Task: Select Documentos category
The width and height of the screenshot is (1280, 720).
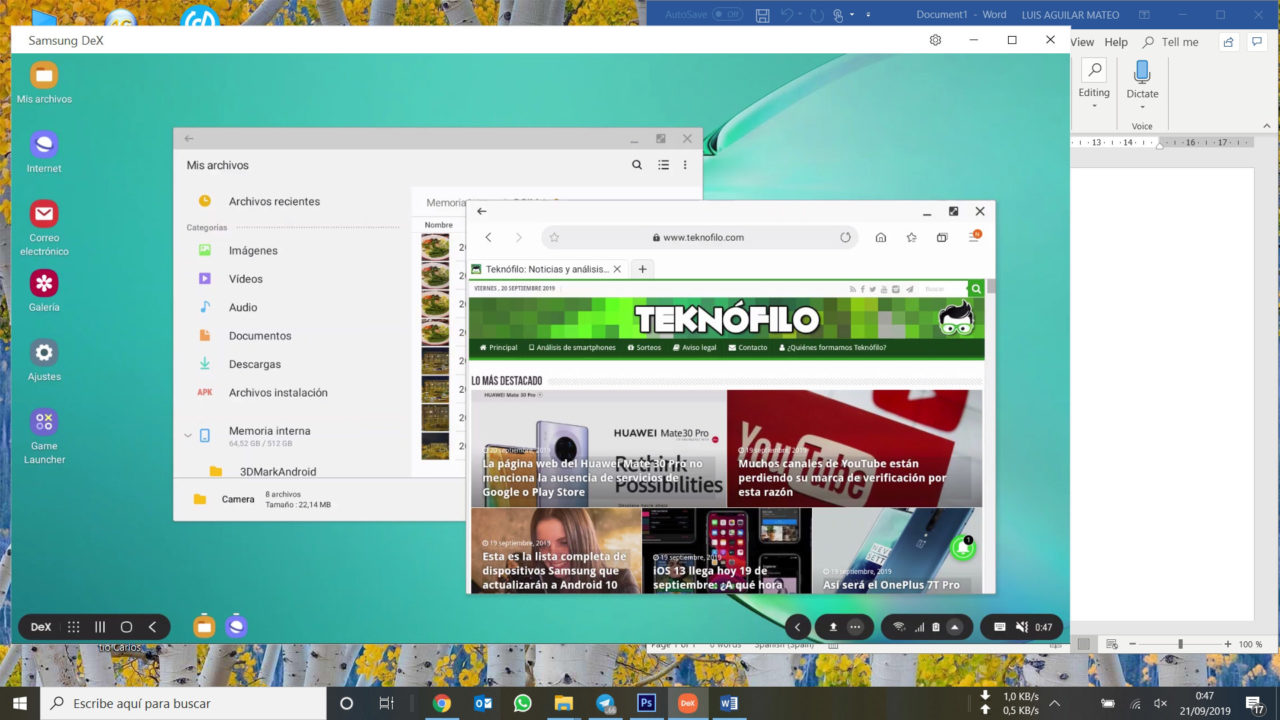Action: [x=260, y=336]
